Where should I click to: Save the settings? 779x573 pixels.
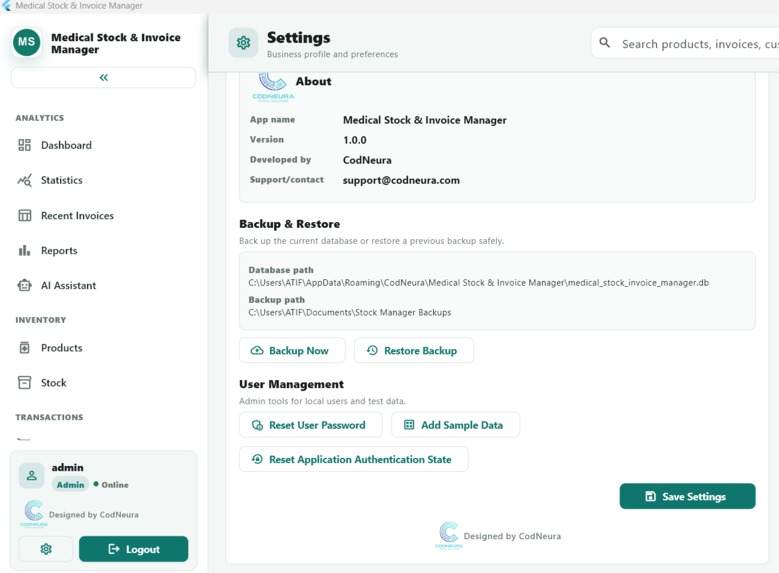point(688,496)
